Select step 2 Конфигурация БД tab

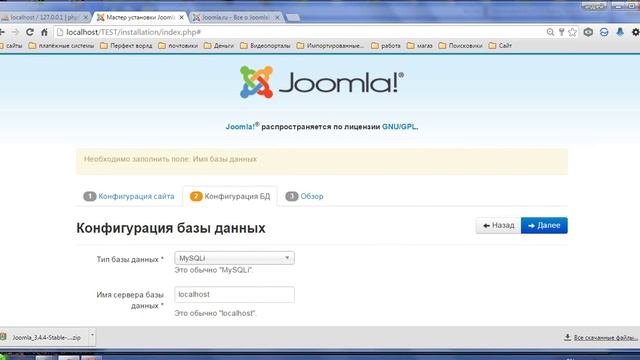point(230,196)
